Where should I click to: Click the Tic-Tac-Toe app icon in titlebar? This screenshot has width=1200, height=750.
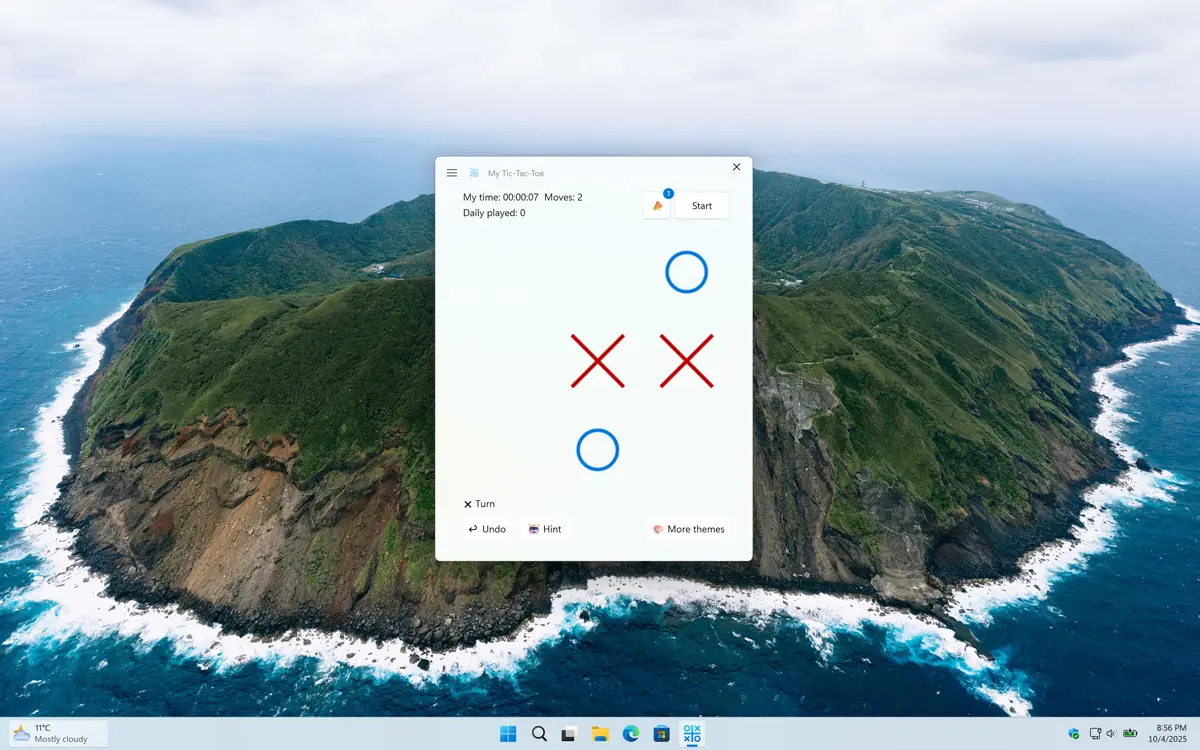point(474,172)
